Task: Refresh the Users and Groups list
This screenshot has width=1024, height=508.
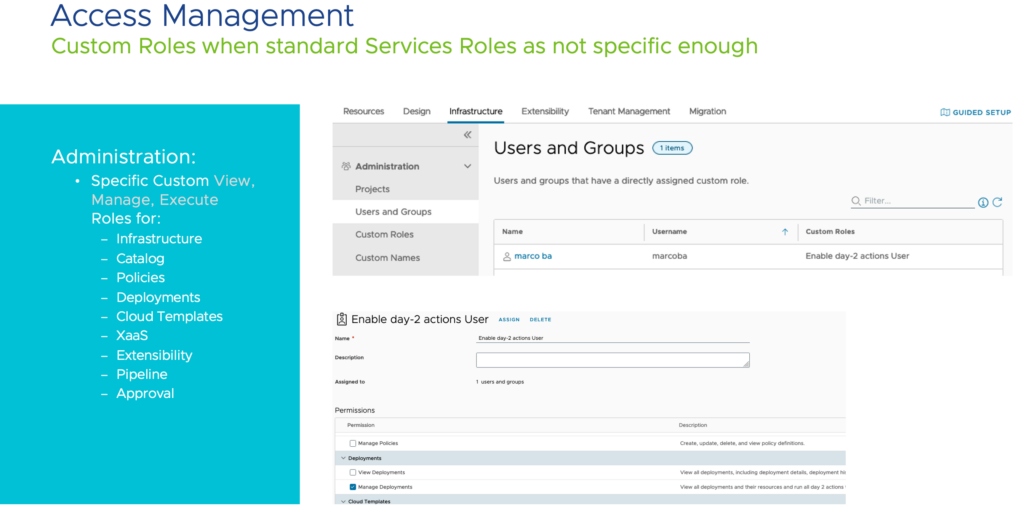Action: tap(997, 202)
